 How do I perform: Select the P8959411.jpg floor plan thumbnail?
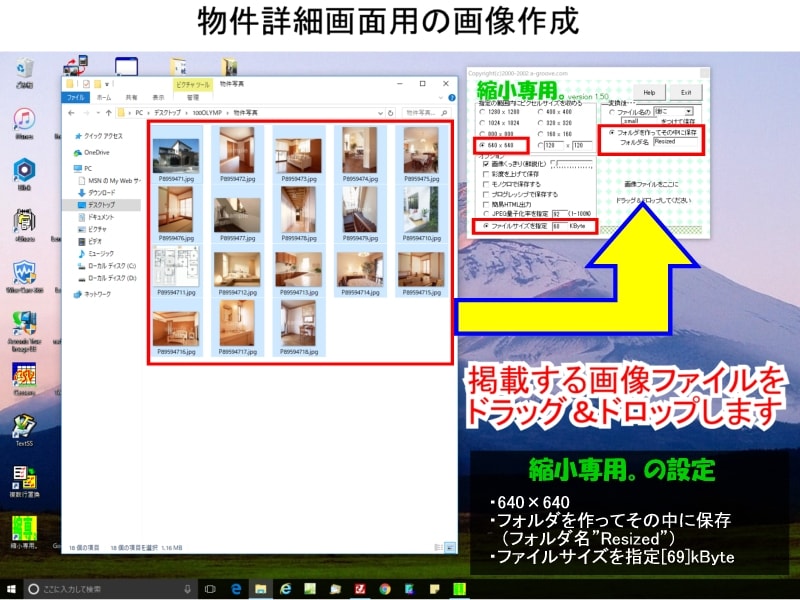pyautogui.click(x=176, y=270)
